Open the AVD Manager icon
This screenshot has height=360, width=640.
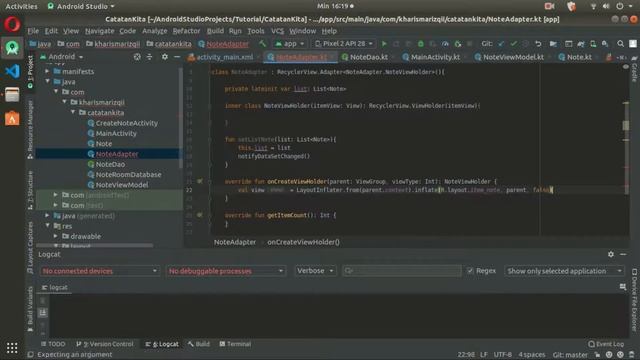593,44
